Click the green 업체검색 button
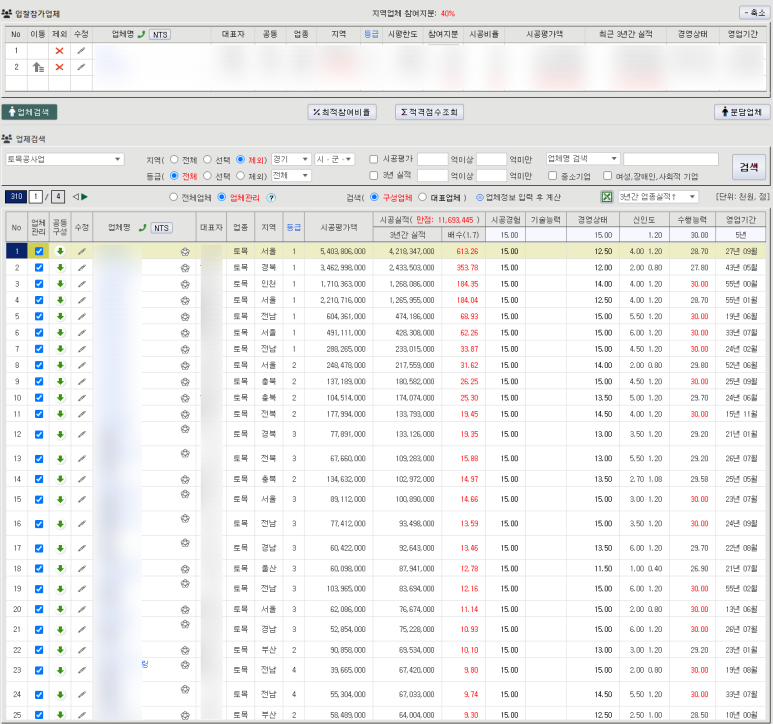 click(x=29, y=112)
